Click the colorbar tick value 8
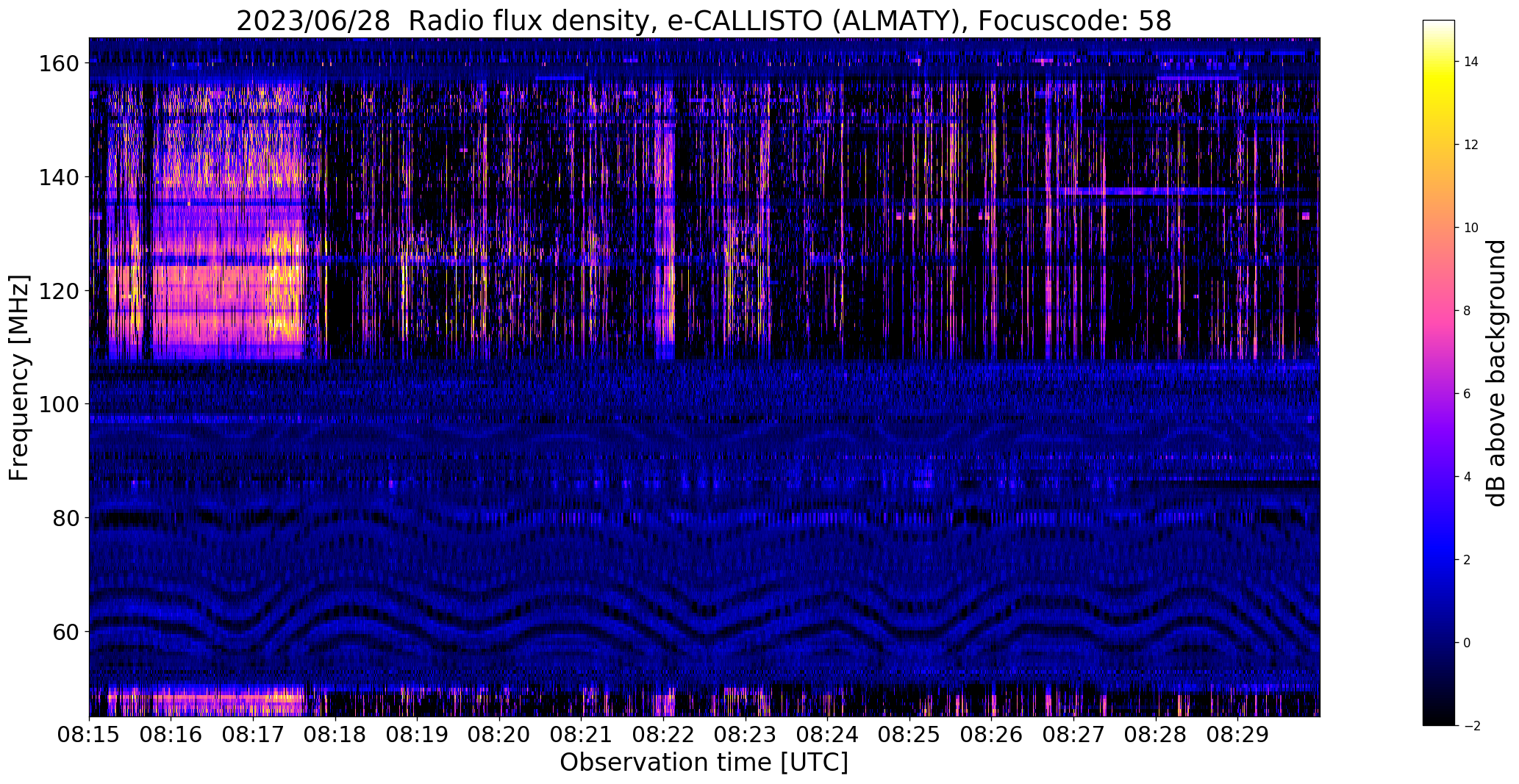The width and height of the screenshot is (1519, 784). tap(1468, 311)
